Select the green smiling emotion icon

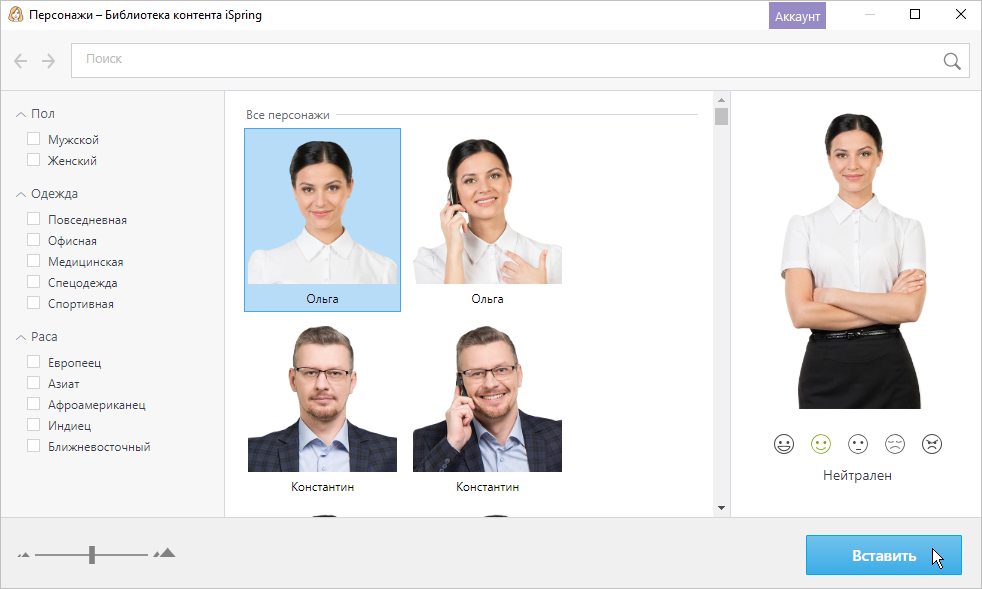(820, 444)
